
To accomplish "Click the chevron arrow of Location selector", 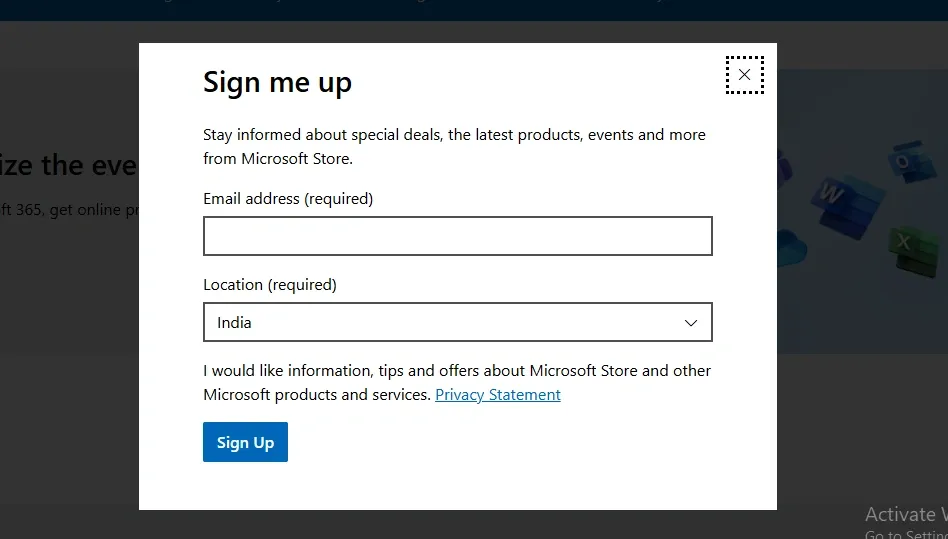I will coord(690,323).
